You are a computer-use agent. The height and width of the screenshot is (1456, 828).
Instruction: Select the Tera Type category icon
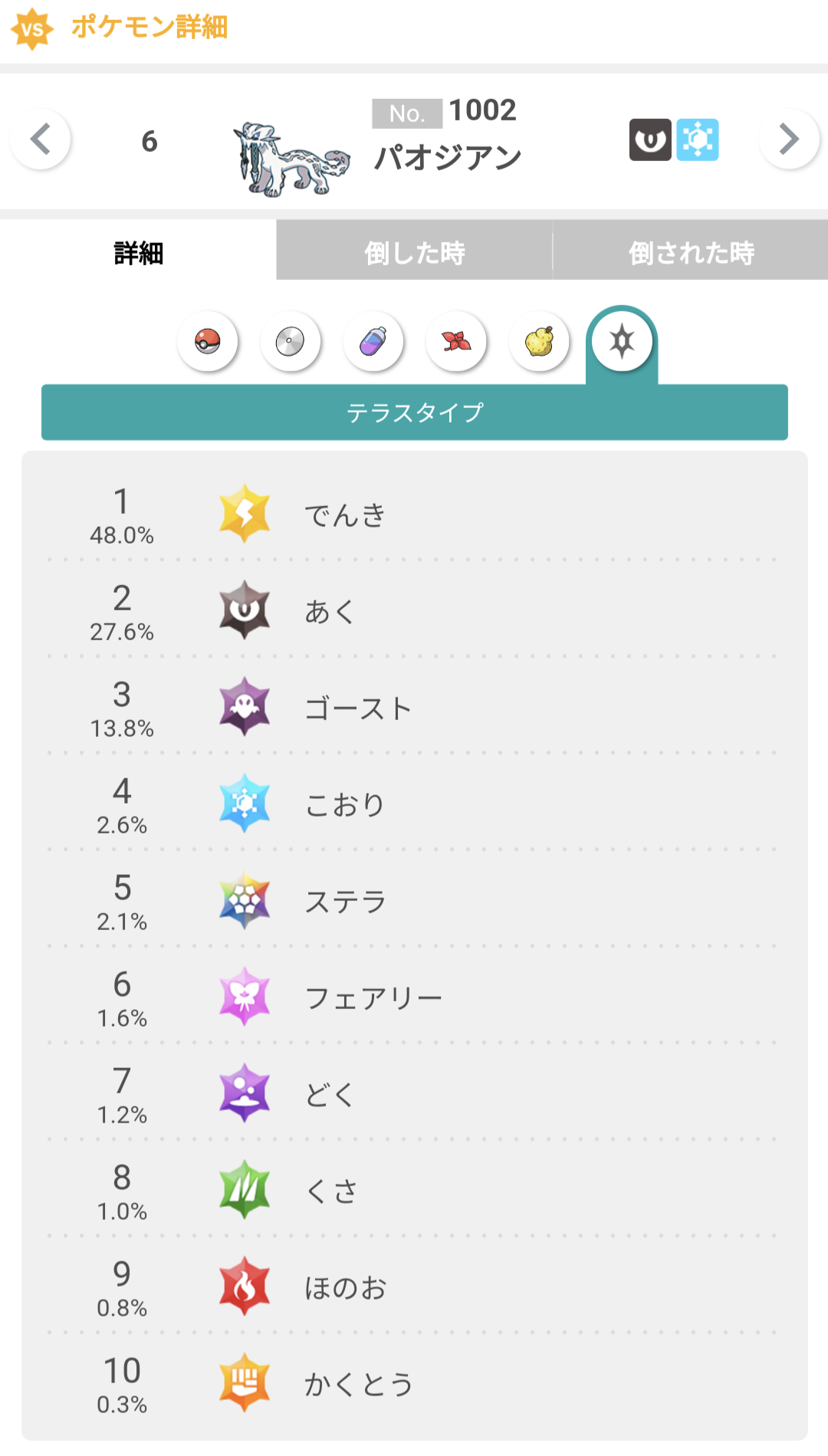622,341
